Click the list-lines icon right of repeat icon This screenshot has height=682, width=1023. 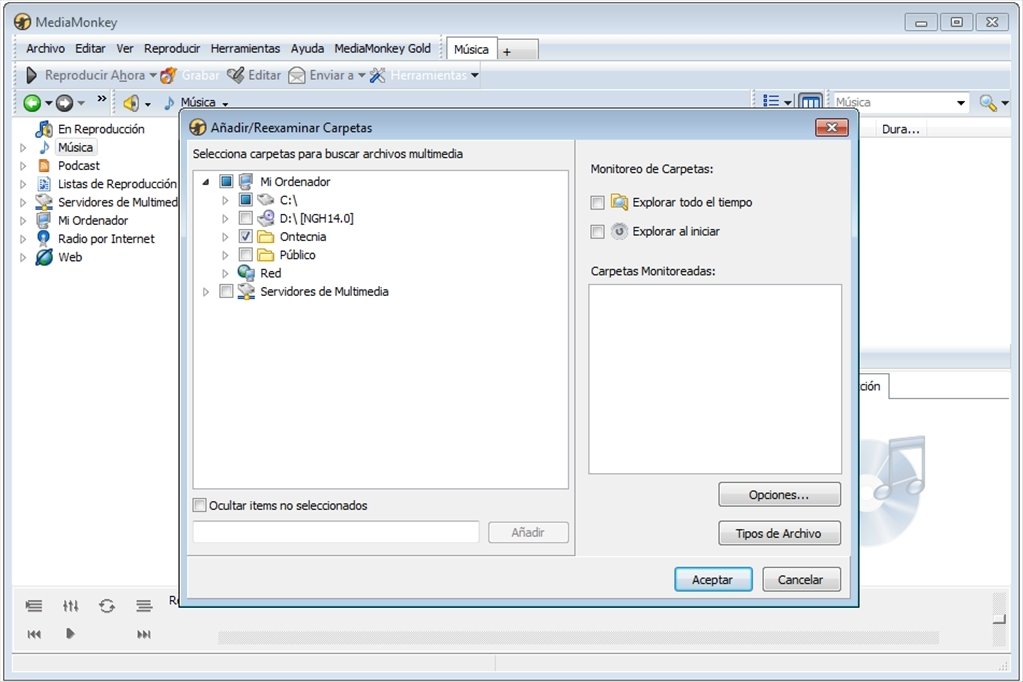click(144, 606)
